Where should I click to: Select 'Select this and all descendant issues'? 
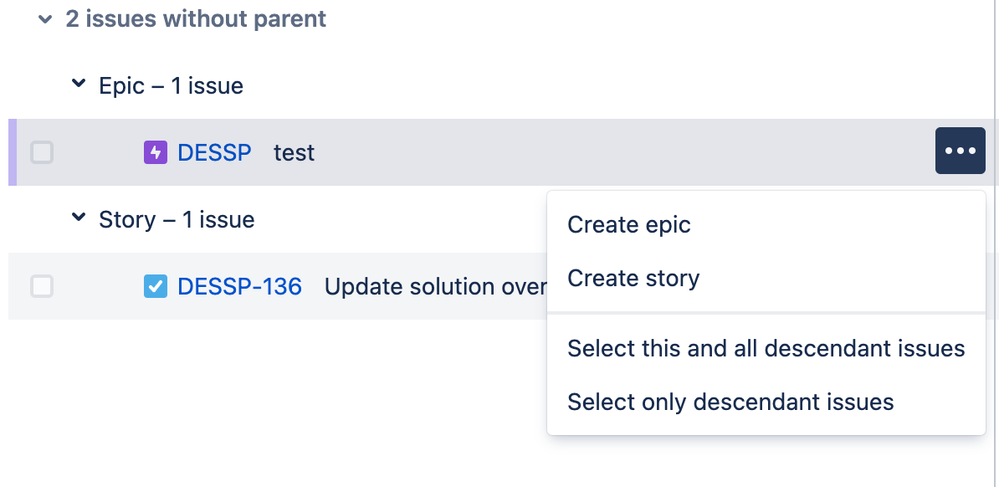tap(766, 348)
